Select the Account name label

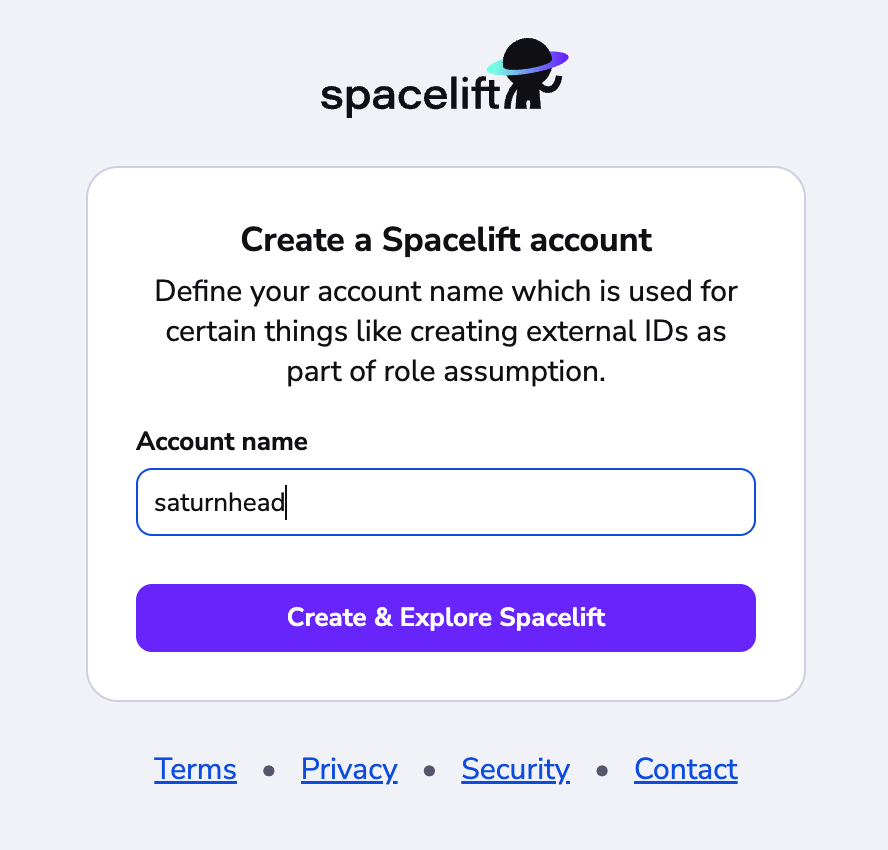(221, 442)
